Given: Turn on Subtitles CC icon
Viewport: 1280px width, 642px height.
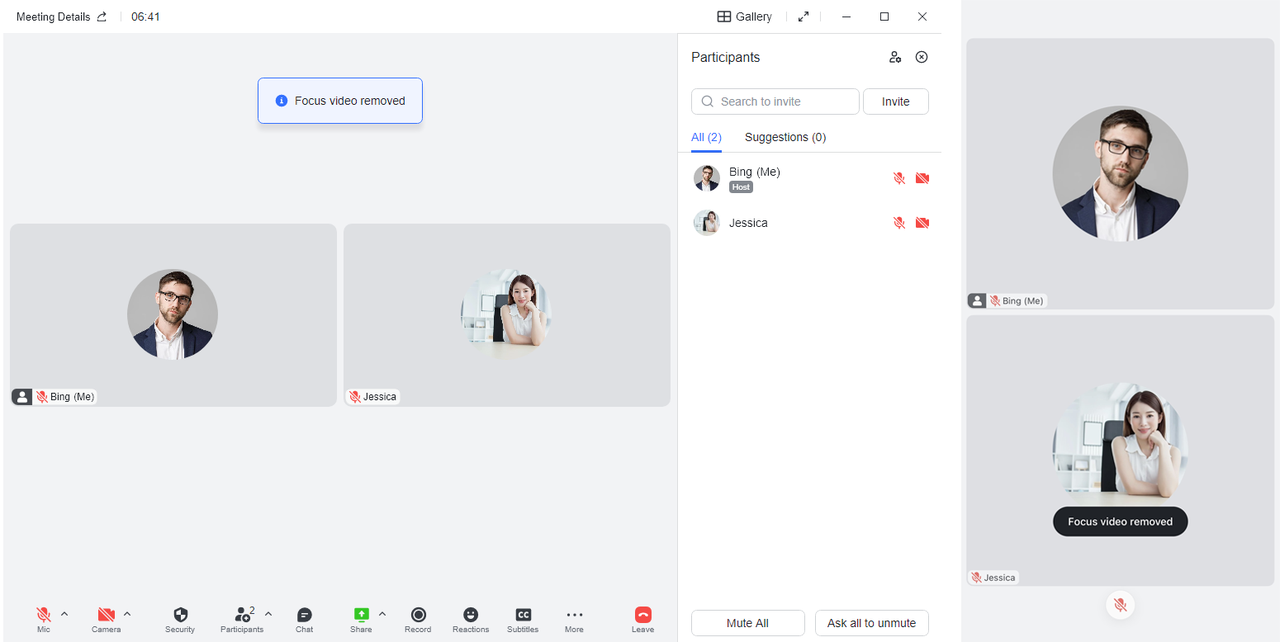Looking at the screenshot, I should [523, 615].
